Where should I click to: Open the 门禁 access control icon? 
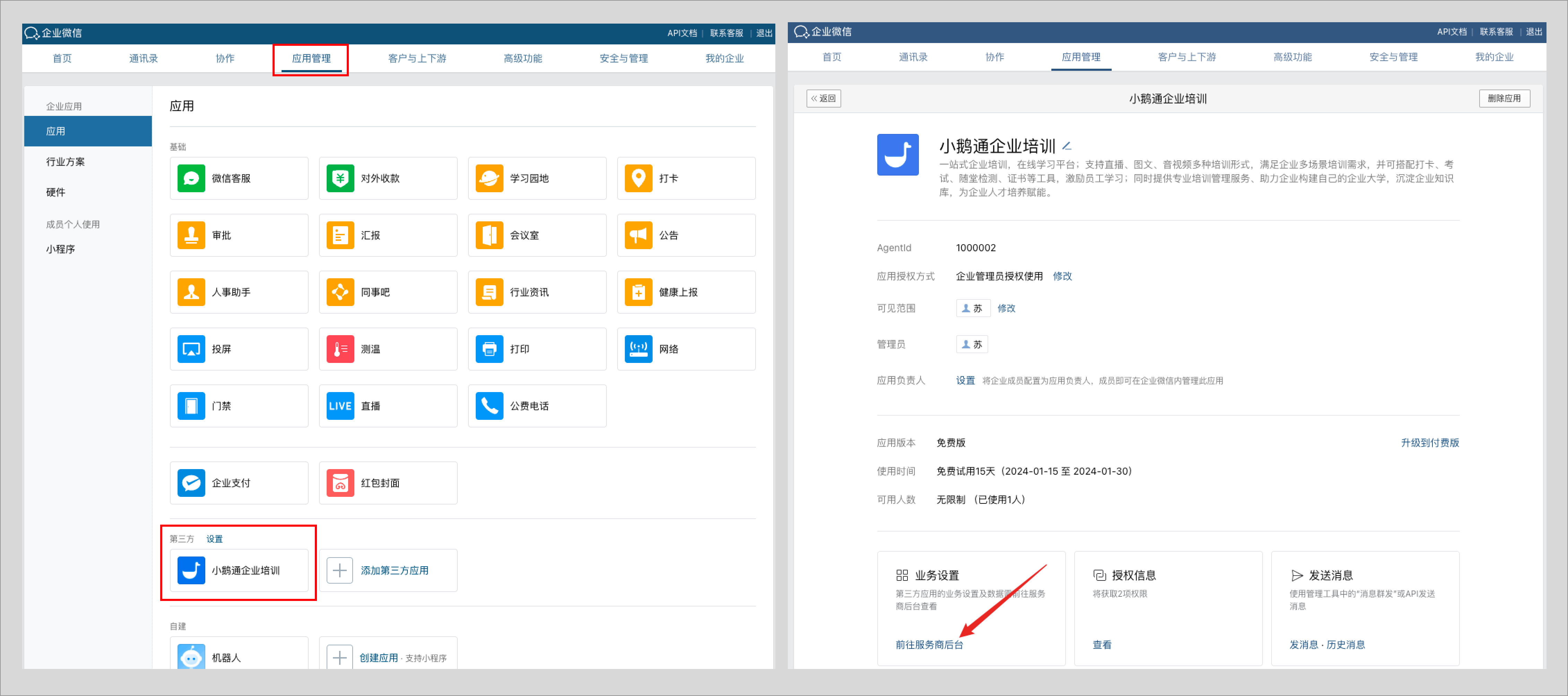(191, 406)
